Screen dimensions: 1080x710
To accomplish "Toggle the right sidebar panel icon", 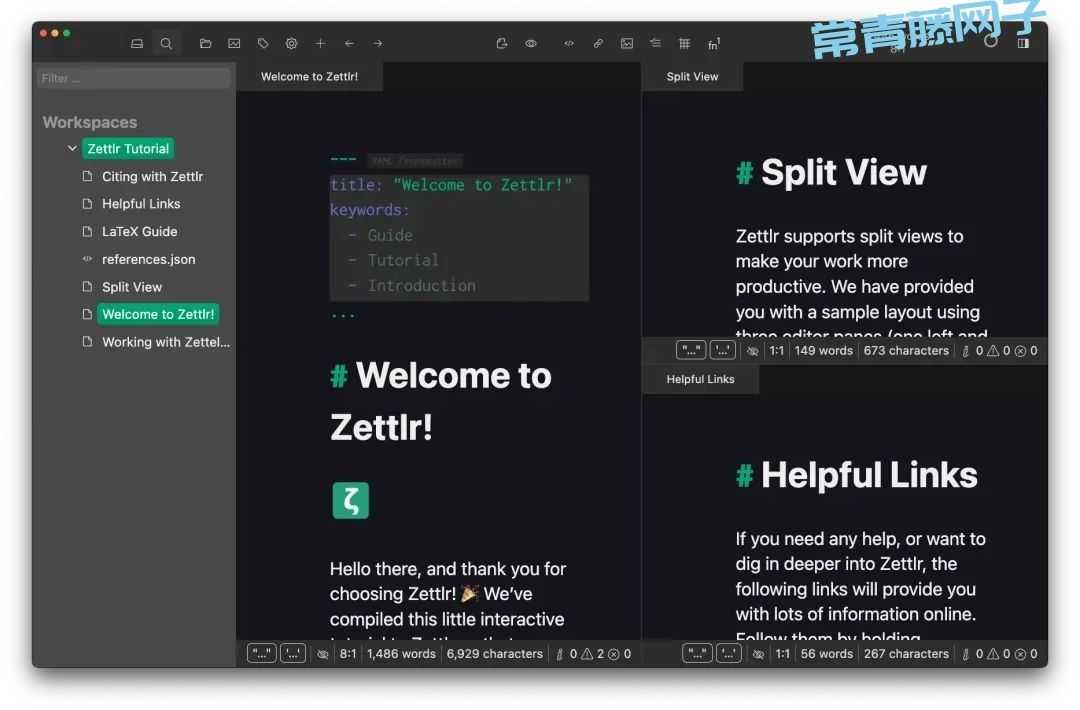I will point(1024,43).
